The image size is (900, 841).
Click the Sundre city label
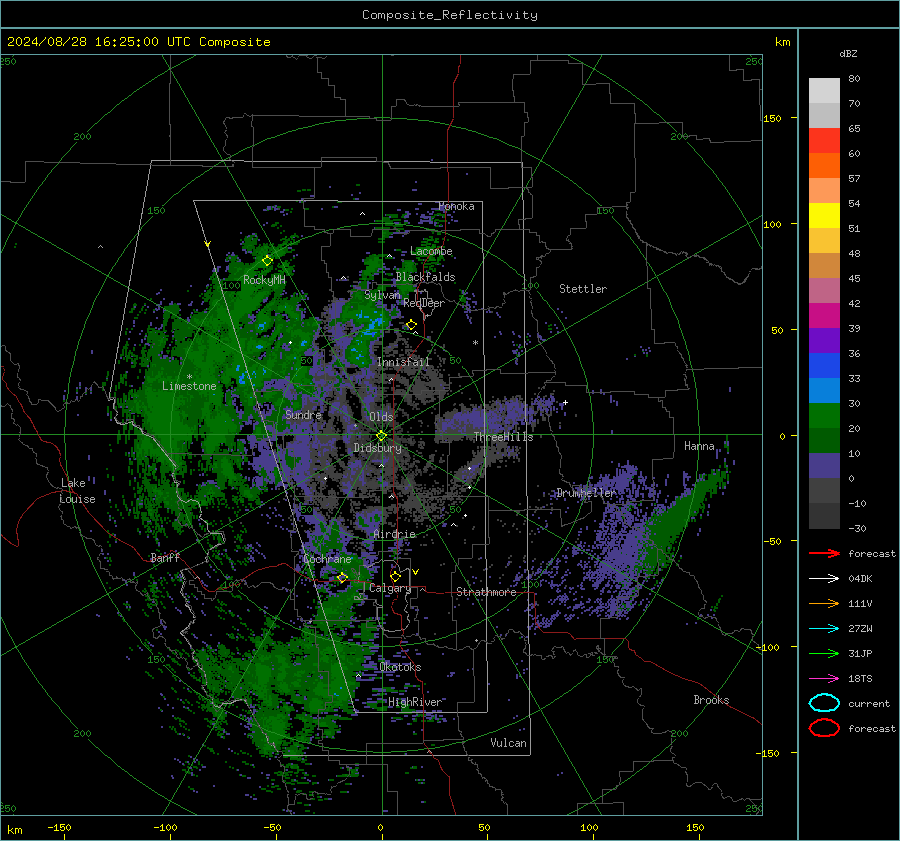click(303, 414)
